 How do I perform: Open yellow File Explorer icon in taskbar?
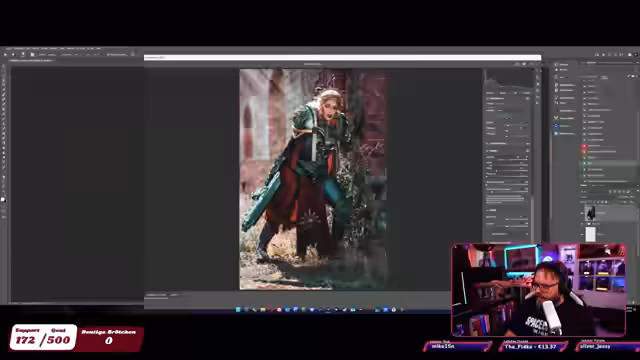263,310
